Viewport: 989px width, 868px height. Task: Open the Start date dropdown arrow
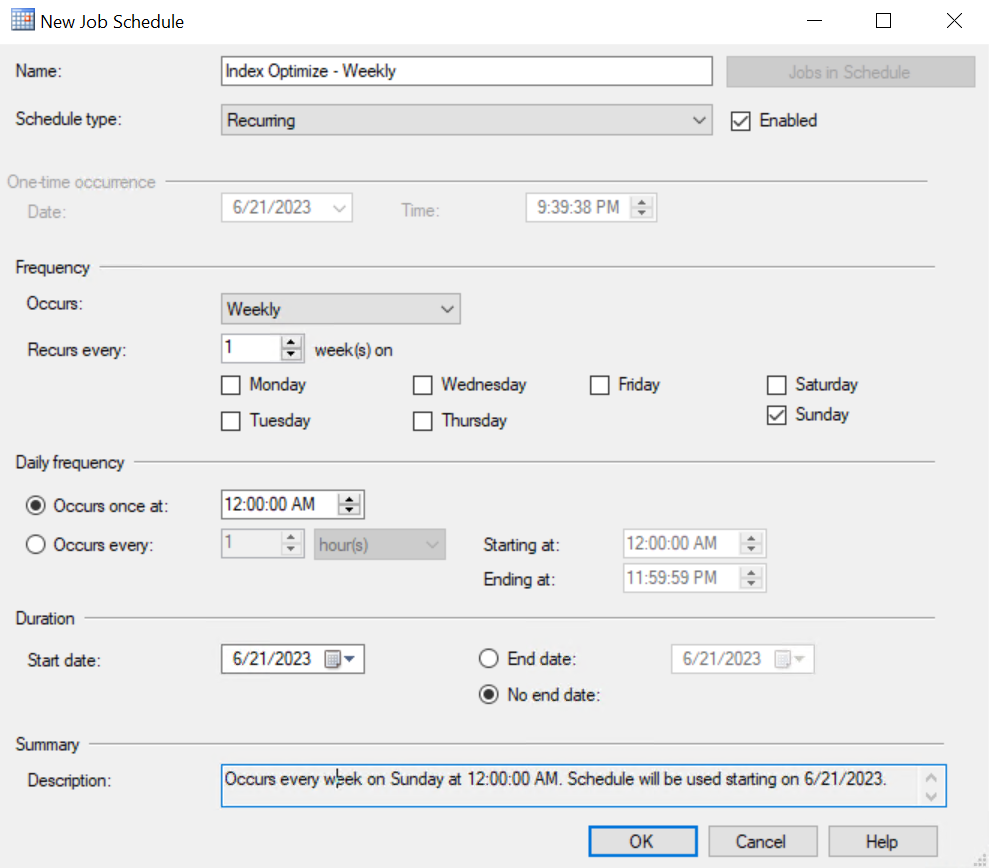click(351, 659)
